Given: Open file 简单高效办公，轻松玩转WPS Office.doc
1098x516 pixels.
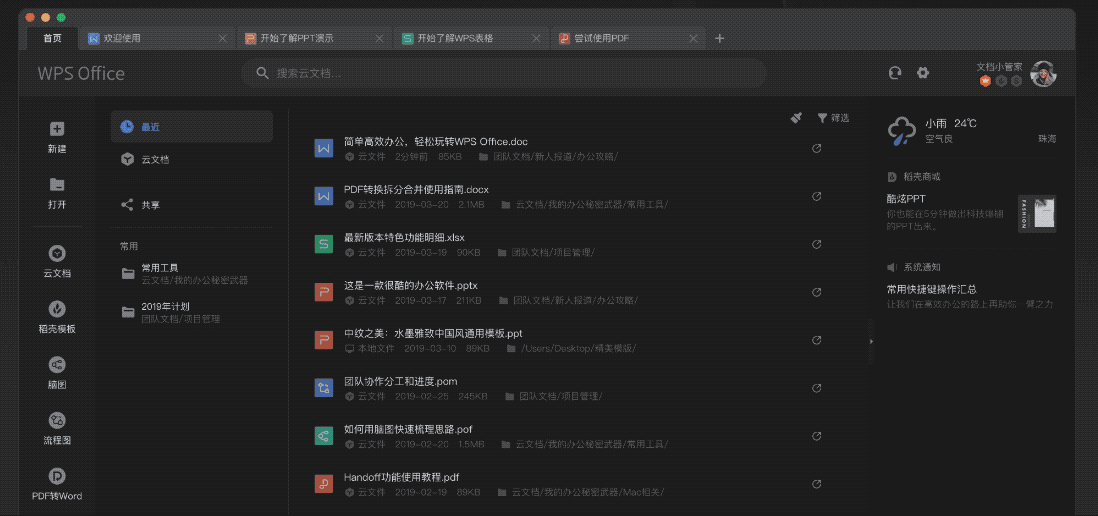Looking at the screenshot, I should [x=435, y=141].
